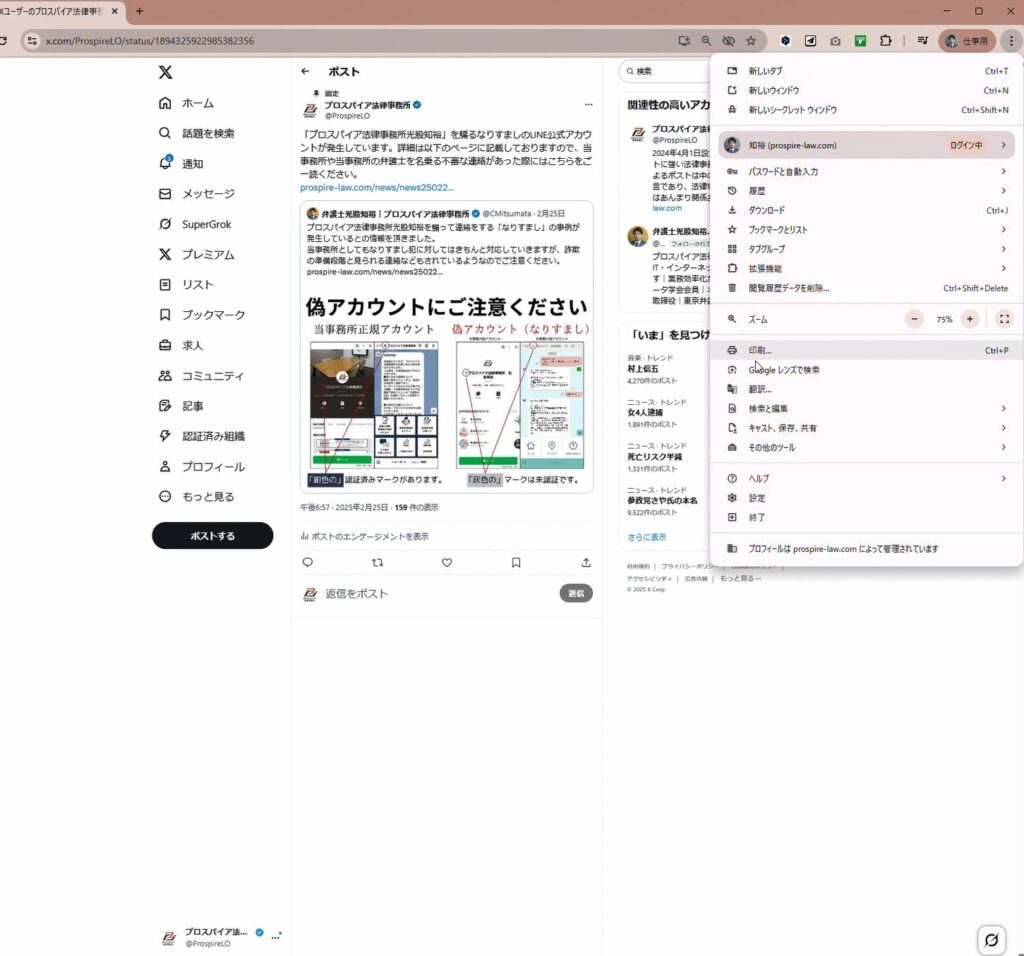Toggle fullscreen from the zoom row
This screenshot has height=956, width=1024.
(x=1004, y=319)
